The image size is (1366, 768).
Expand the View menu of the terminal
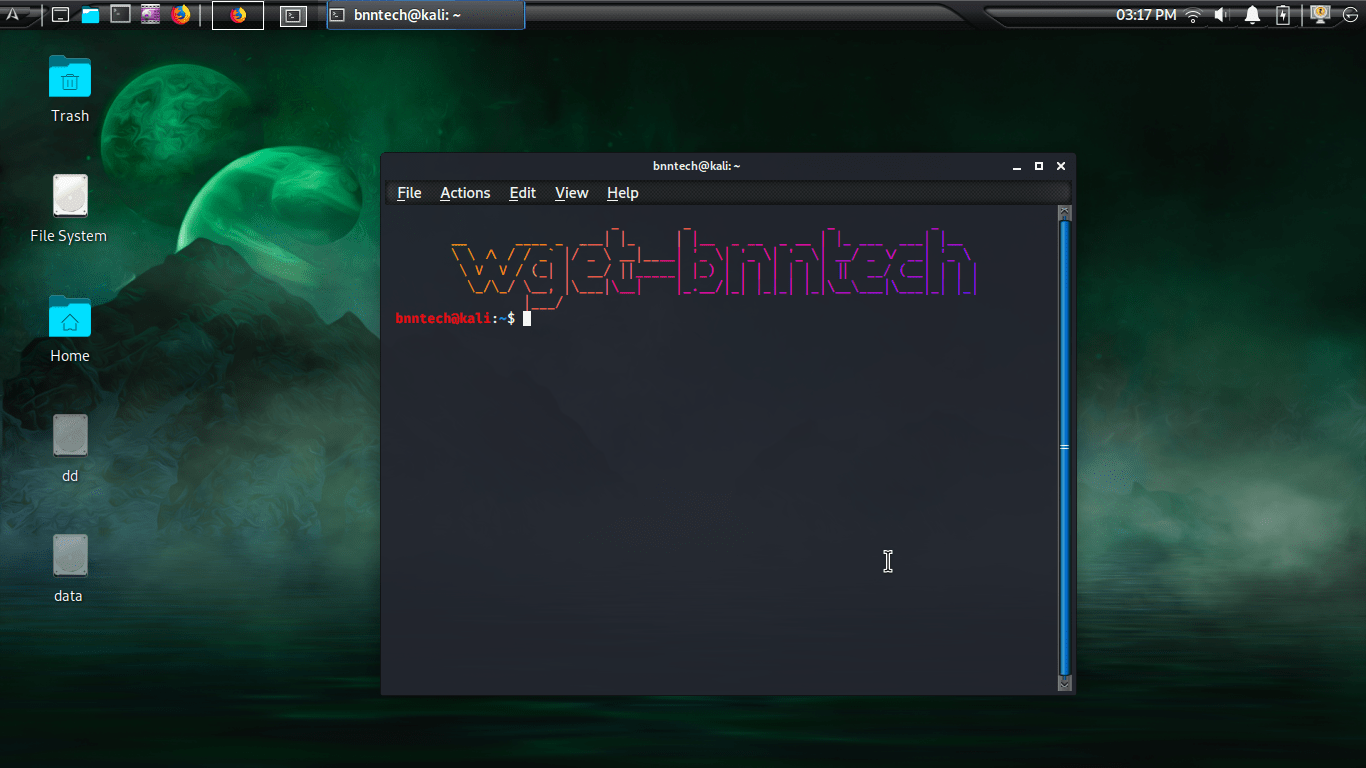571,192
